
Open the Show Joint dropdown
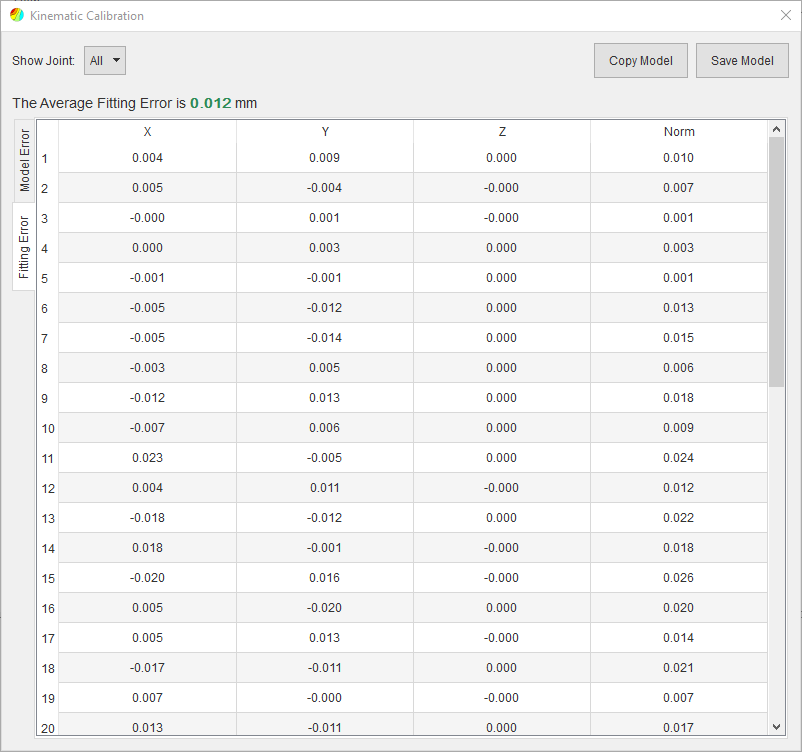pyautogui.click(x=105, y=60)
